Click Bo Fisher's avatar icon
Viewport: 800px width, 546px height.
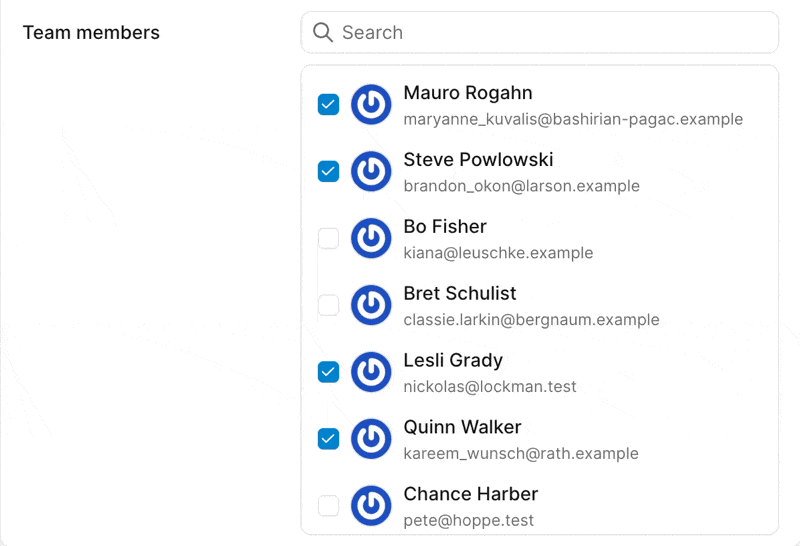pyautogui.click(x=371, y=238)
